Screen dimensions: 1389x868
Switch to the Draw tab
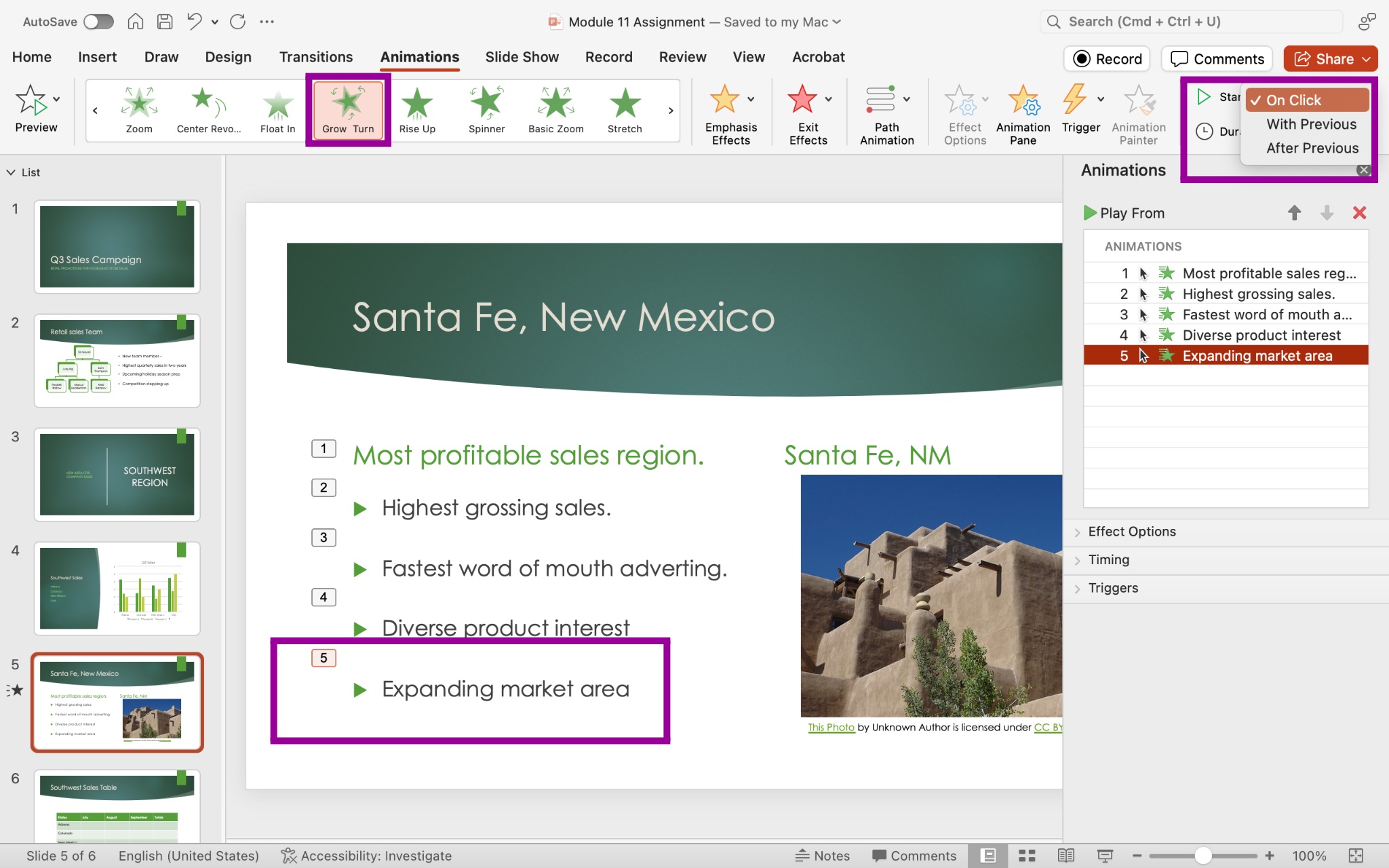161,57
